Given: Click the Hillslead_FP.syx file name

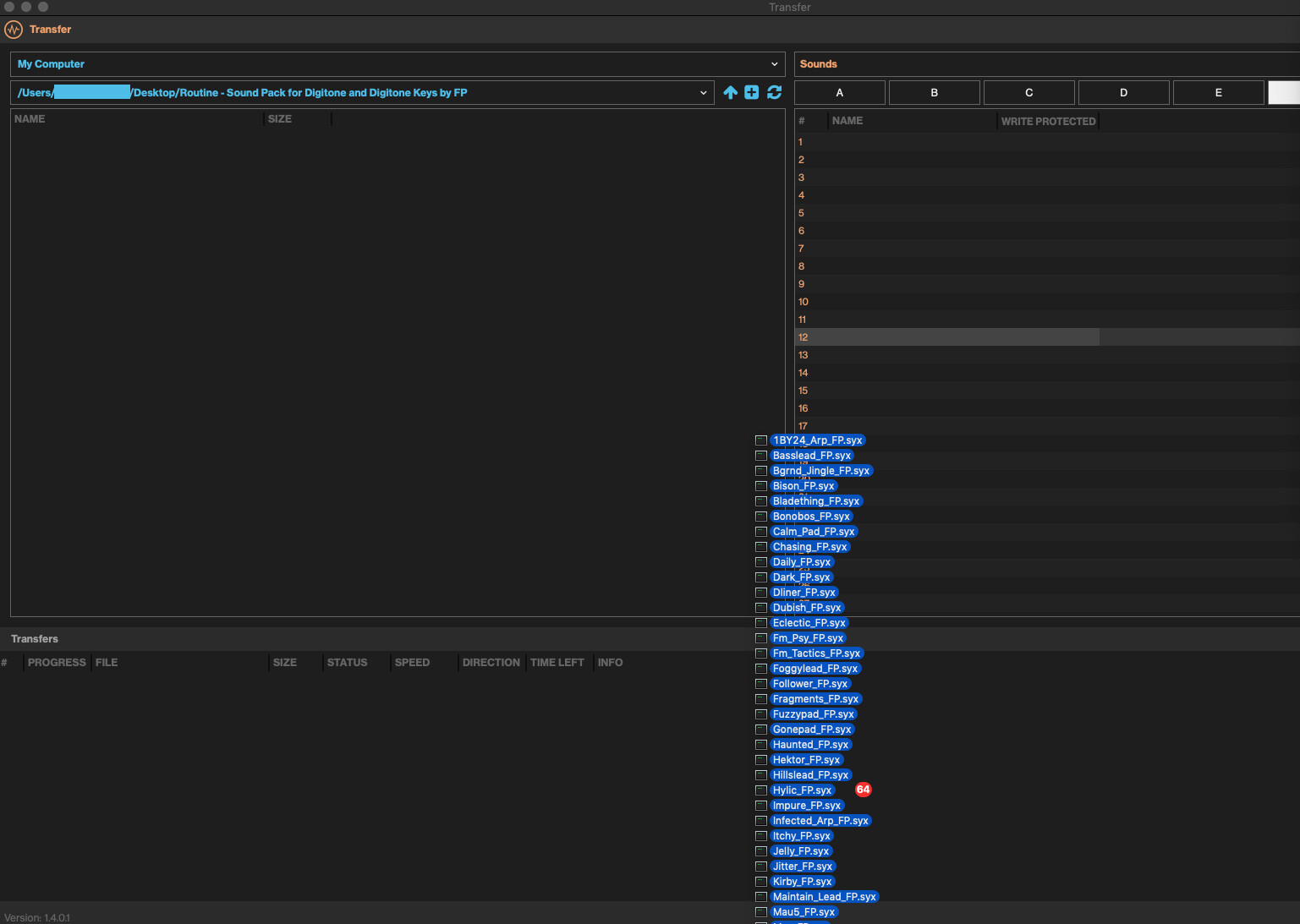Looking at the screenshot, I should pyautogui.click(x=811, y=775).
